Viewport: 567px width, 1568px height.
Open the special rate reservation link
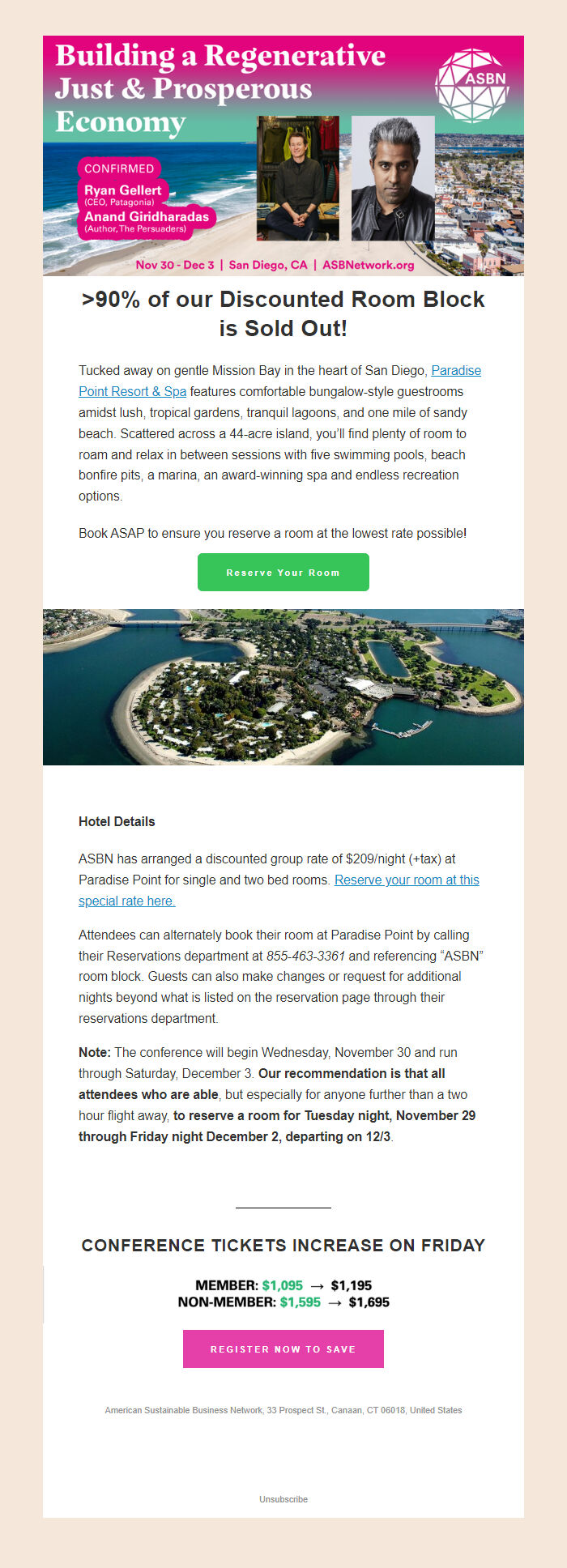coord(405,880)
